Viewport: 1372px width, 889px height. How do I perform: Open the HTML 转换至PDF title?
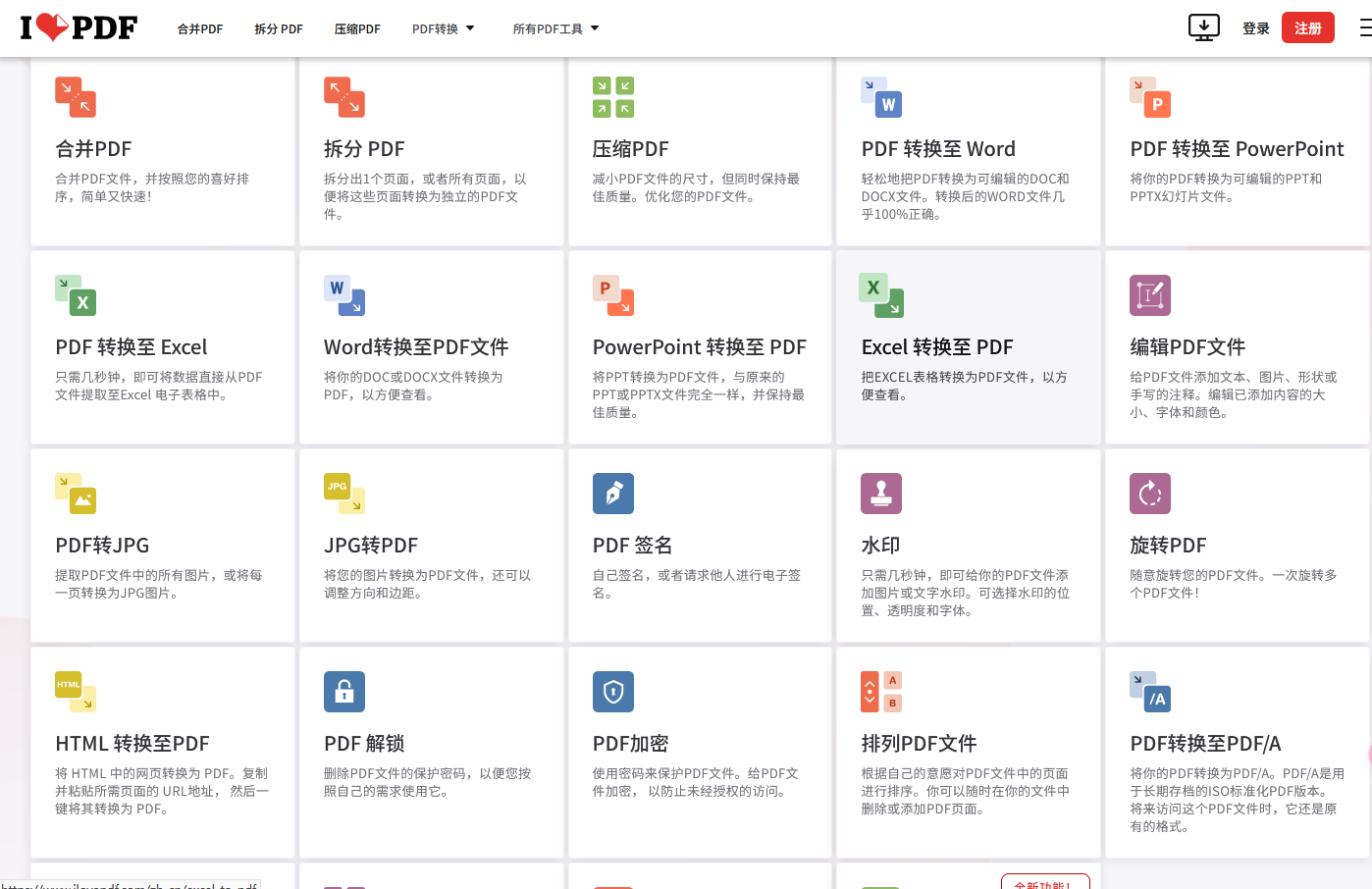tap(132, 744)
